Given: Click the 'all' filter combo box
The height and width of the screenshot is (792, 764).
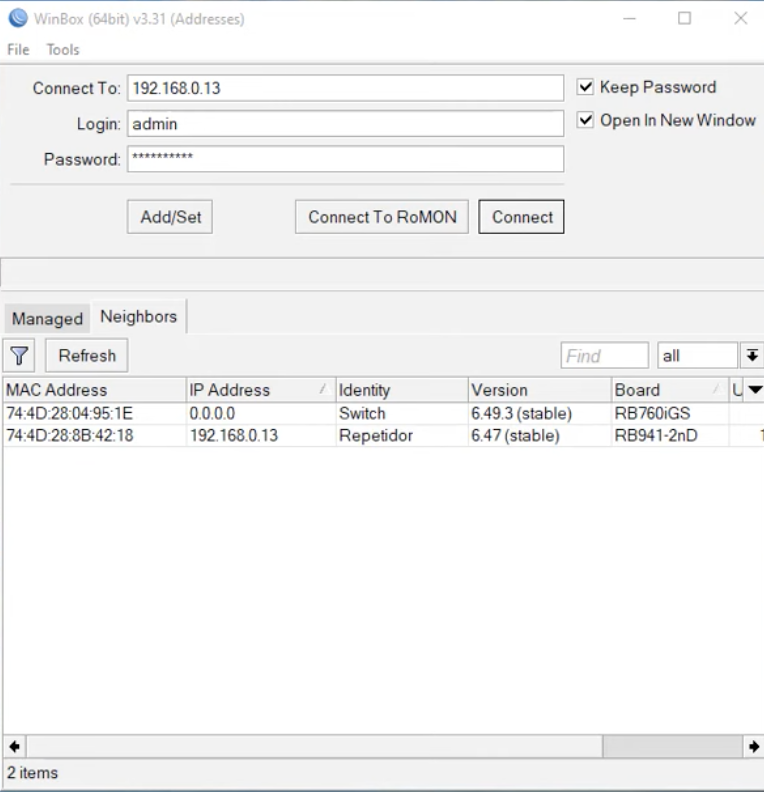Looking at the screenshot, I should pyautogui.click(x=697, y=356).
